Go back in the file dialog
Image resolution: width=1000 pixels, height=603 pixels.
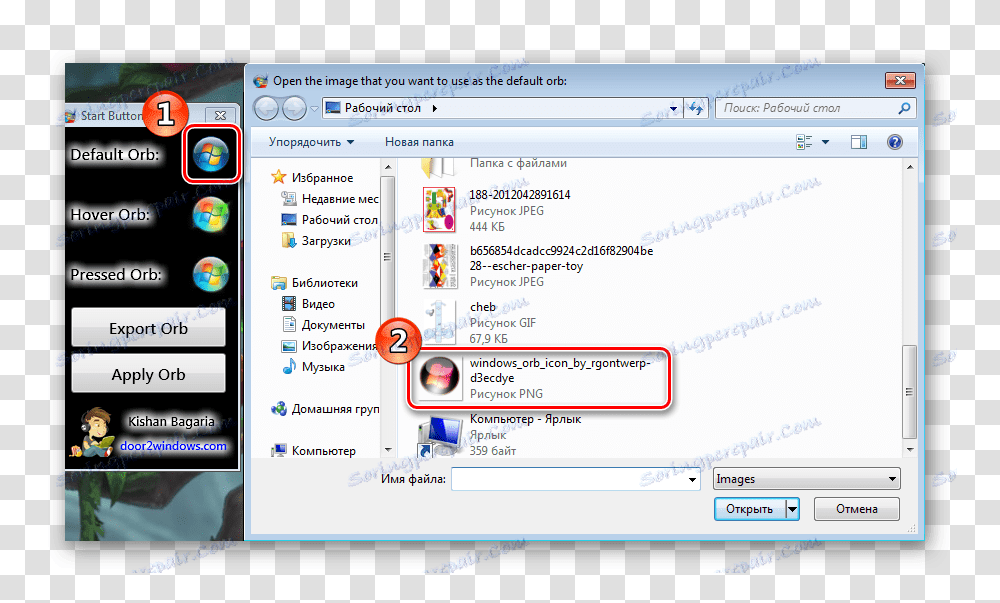pos(267,108)
